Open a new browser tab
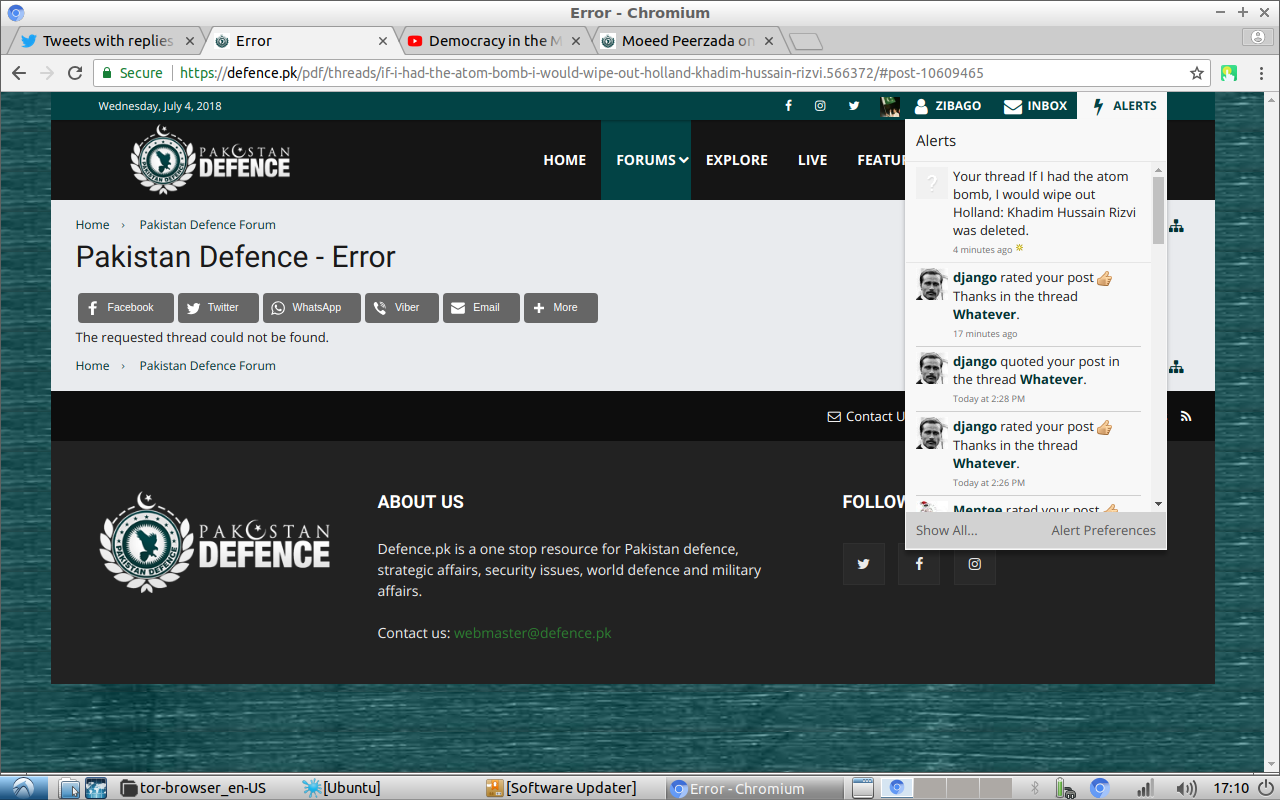1280x800 pixels. pyautogui.click(x=805, y=41)
